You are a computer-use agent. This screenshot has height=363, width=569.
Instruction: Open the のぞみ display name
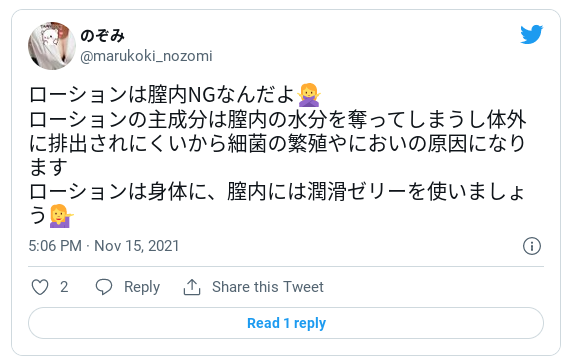tap(102, 36)
